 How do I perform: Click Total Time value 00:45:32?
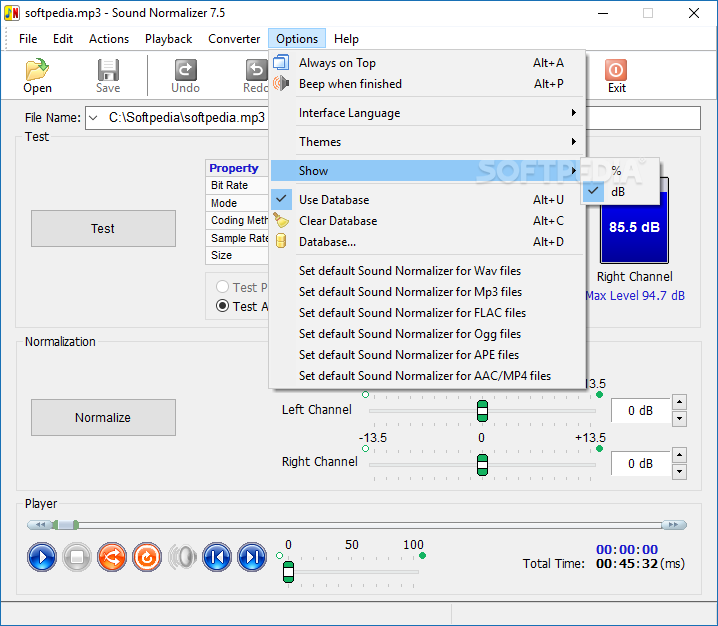click(x=627, y=563)
